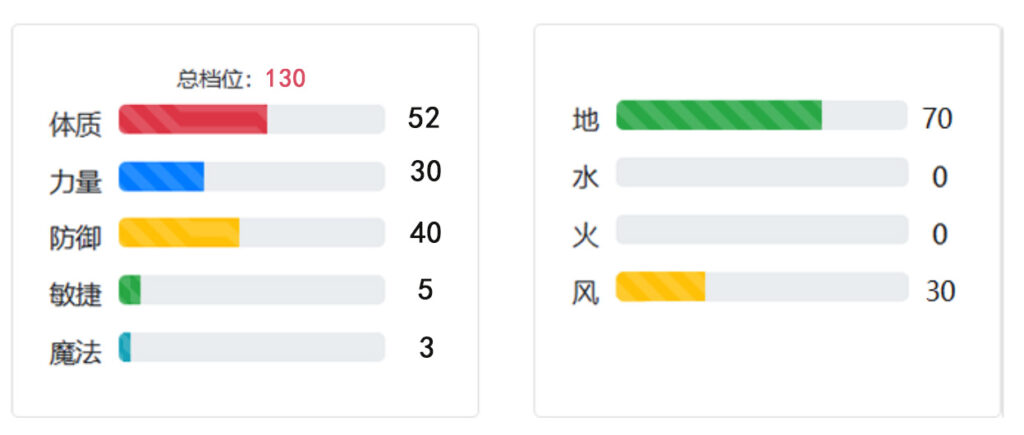
Task: Click the green 敏捷 progress bar
Action: click(251, 290)
